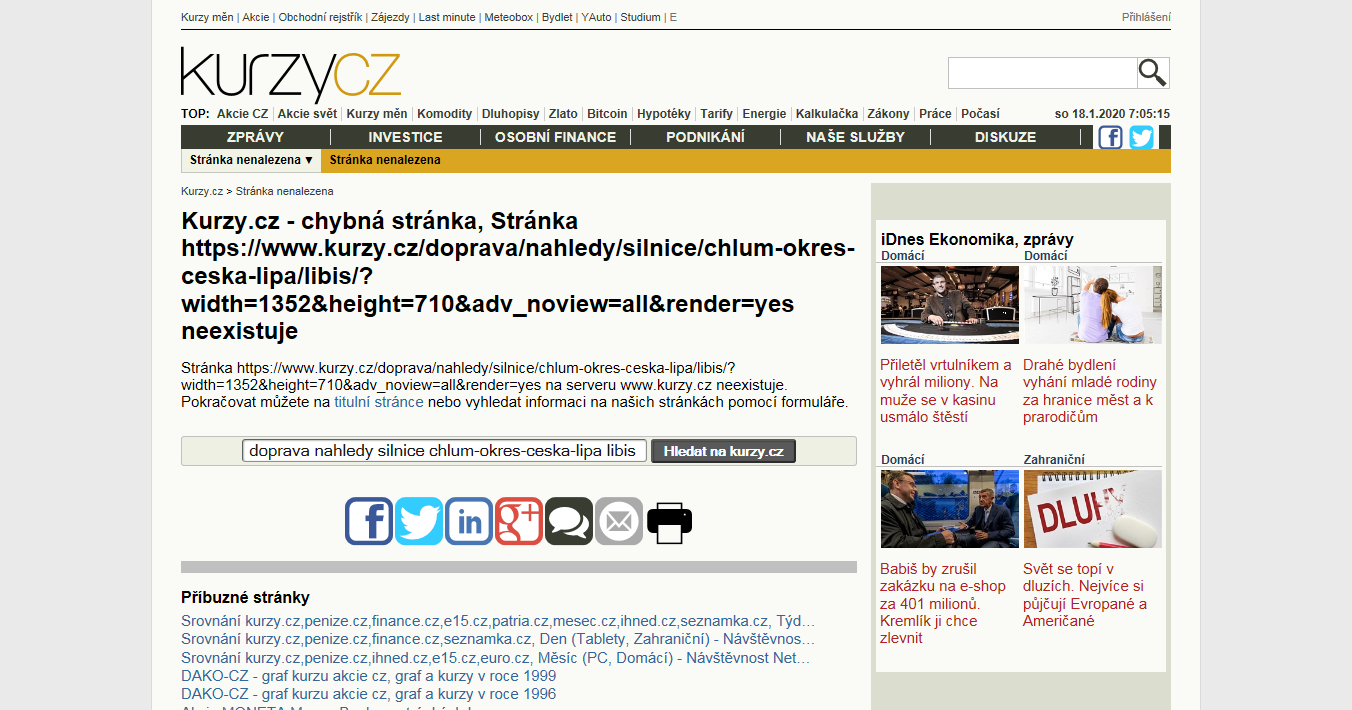
Task: Print page using printer icon
Action: click(669, 521)
